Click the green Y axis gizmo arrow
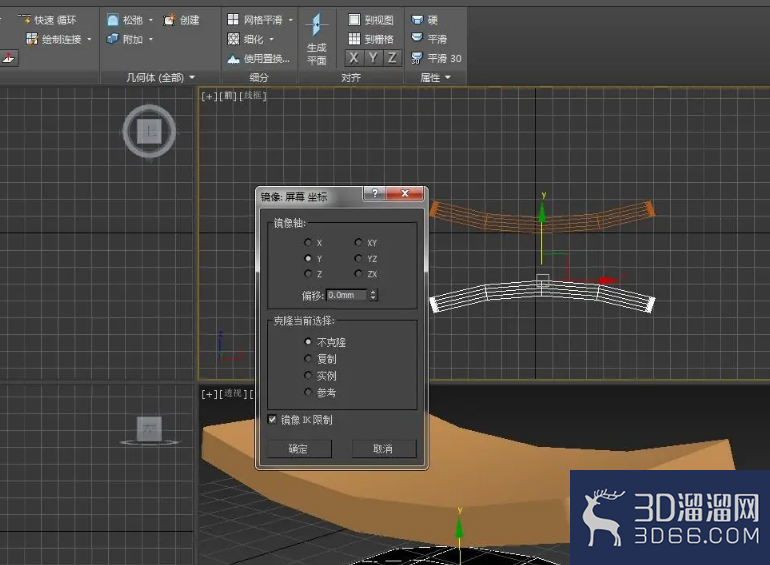 coord(542,213)
